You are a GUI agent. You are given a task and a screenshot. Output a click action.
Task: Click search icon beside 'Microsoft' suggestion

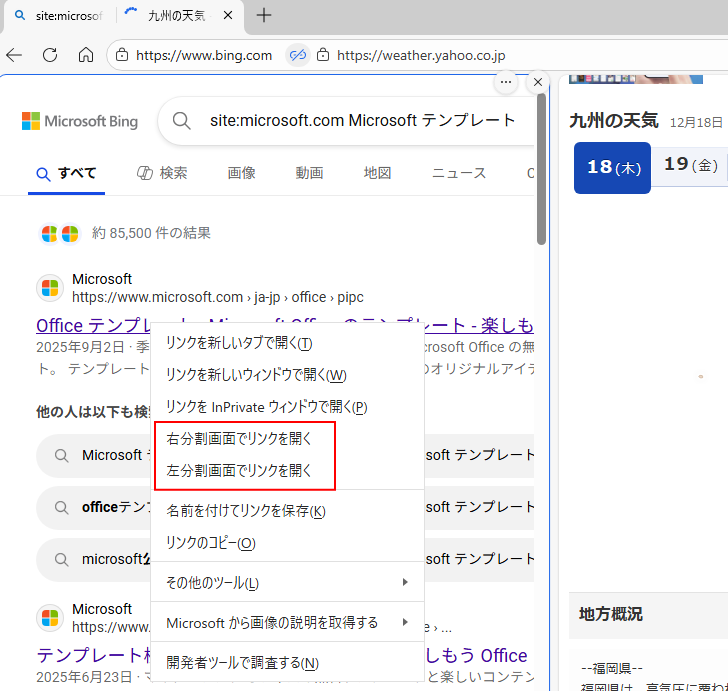pyautogui.click(x=61, y=456)
